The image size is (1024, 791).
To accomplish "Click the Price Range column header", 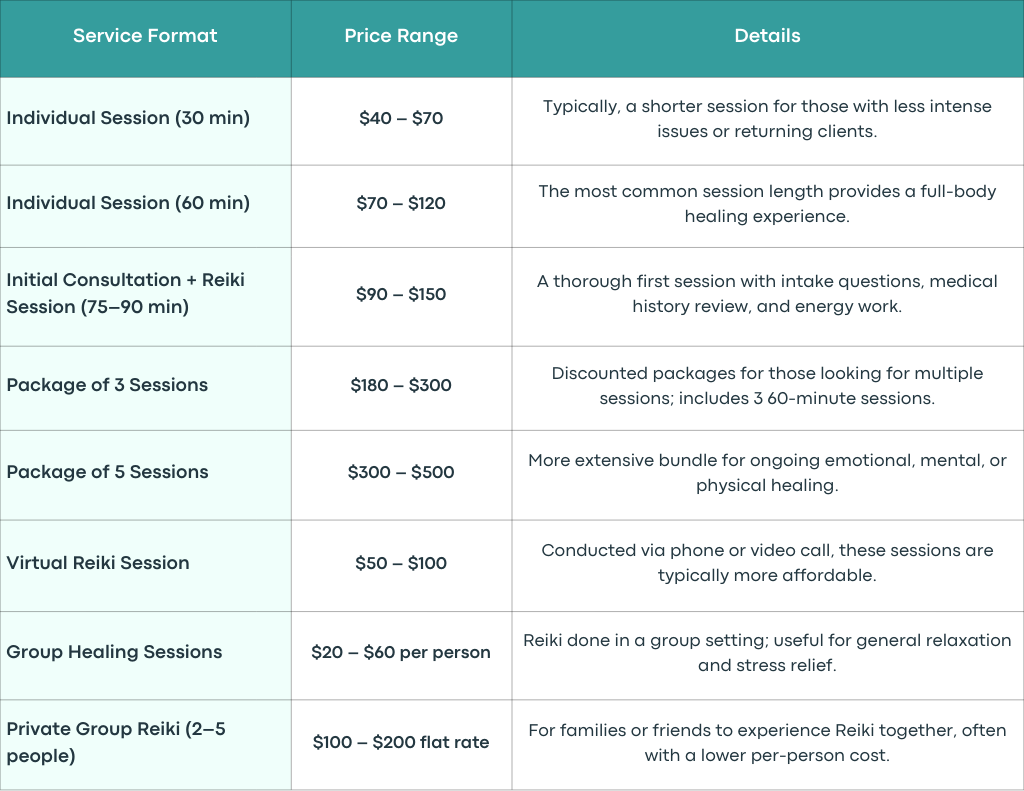I will 401,39.
